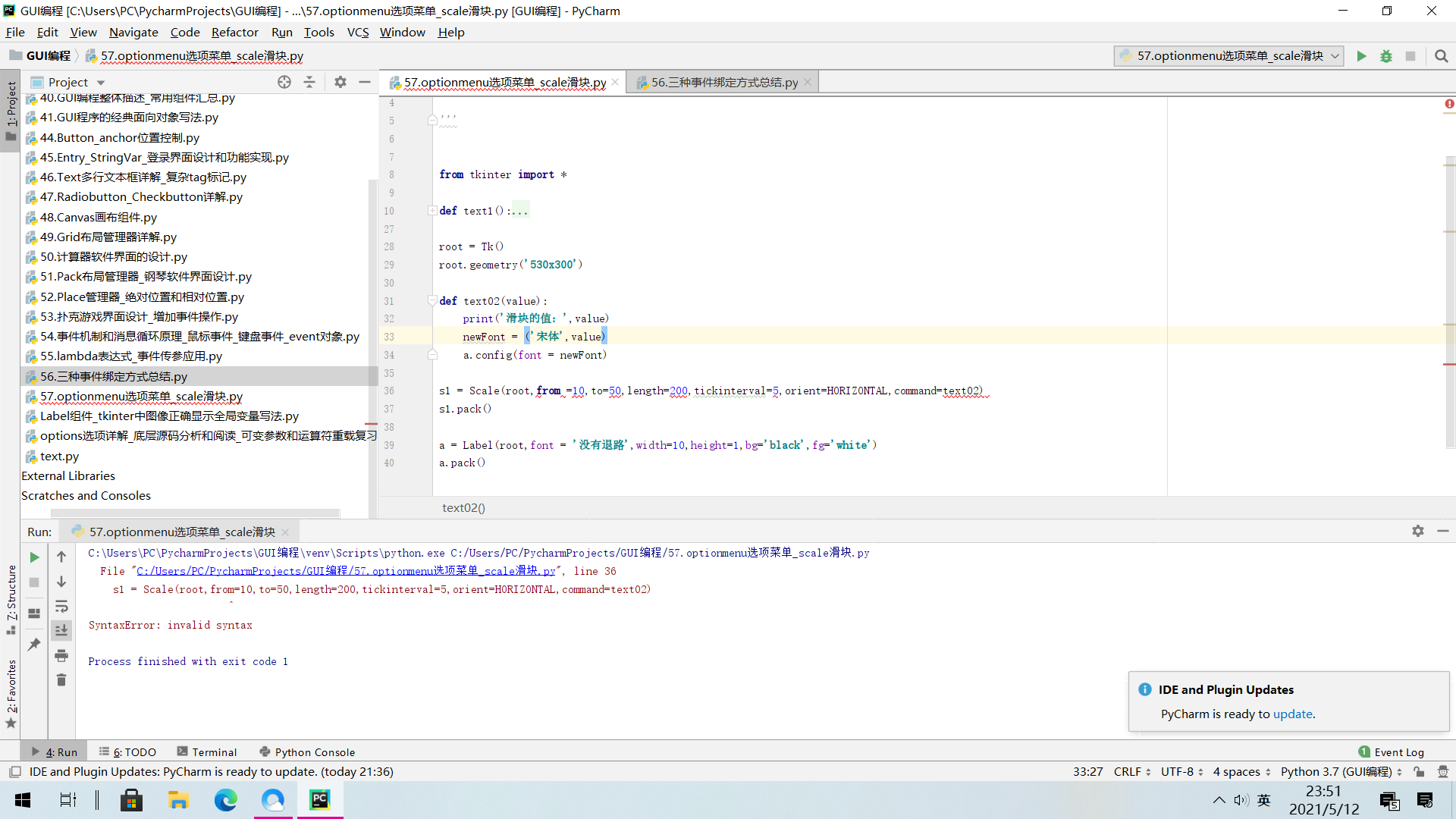Open the File menu

(15, 32)
